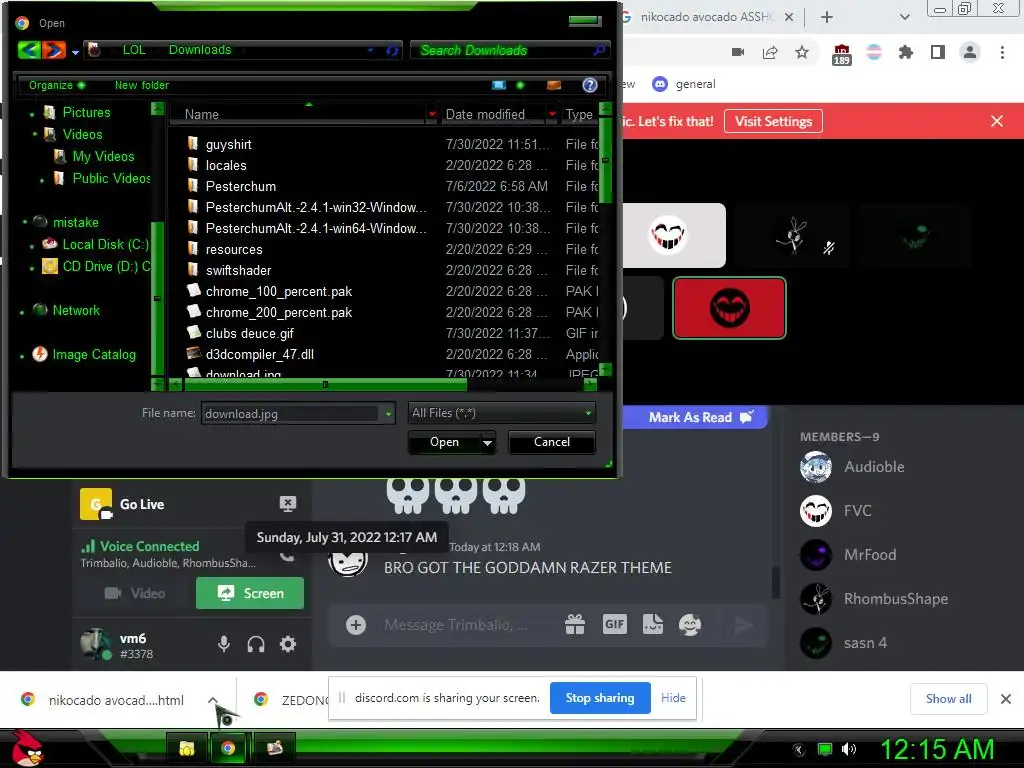This screenshot has height=768, width=1024.
Task: Open the emoji picker in Discord
Action: tap(690, 625)
